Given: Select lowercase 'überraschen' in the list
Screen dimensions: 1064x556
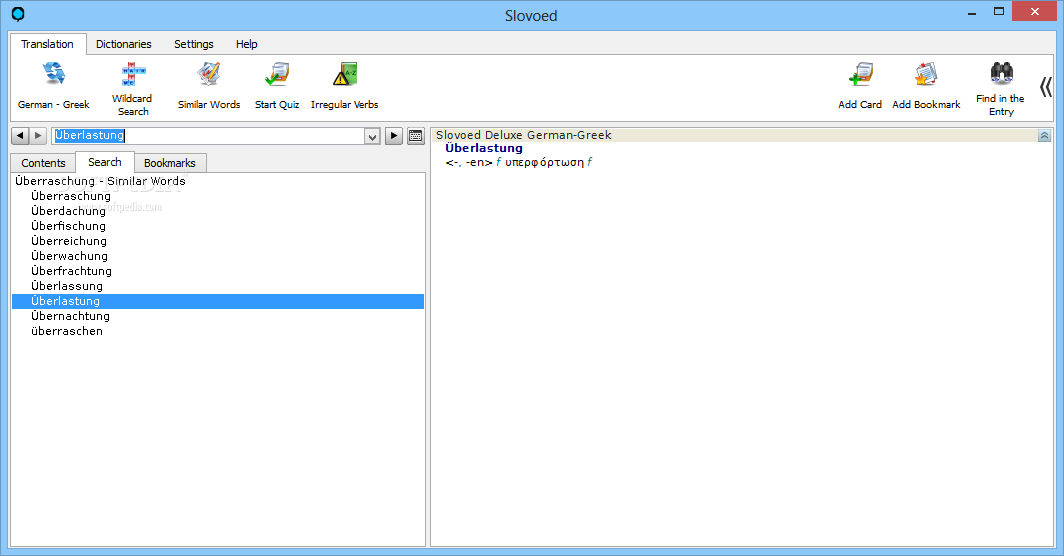Looking at the screenshot, I should tap(66, 331).
